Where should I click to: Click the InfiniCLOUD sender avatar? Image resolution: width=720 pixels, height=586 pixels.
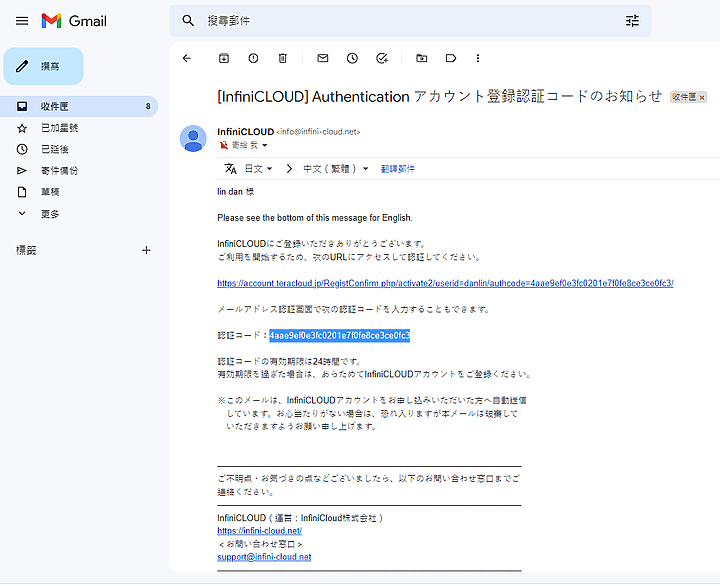(193, 138)
